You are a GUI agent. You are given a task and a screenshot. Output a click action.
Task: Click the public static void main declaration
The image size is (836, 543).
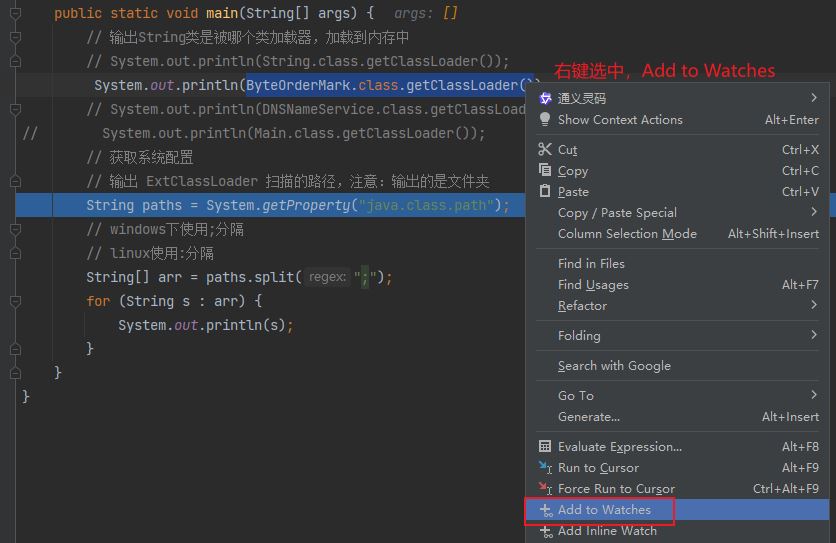[x=214, y=13]
